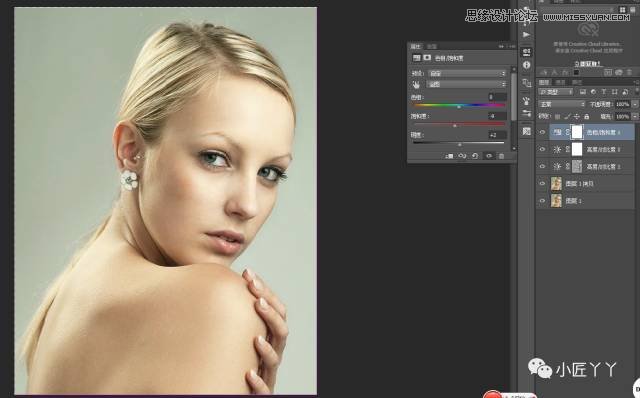Viewport: 640px width, 398px height.
Task: Open the color range (Master) dropdown
Action: pos(467,84)
